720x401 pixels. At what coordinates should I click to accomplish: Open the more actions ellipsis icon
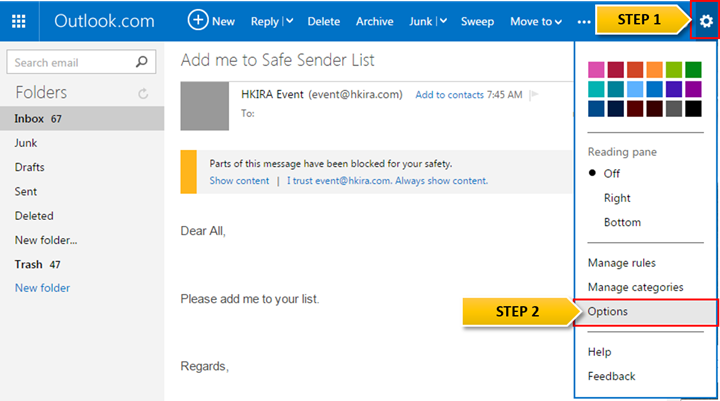pos(584,22)
